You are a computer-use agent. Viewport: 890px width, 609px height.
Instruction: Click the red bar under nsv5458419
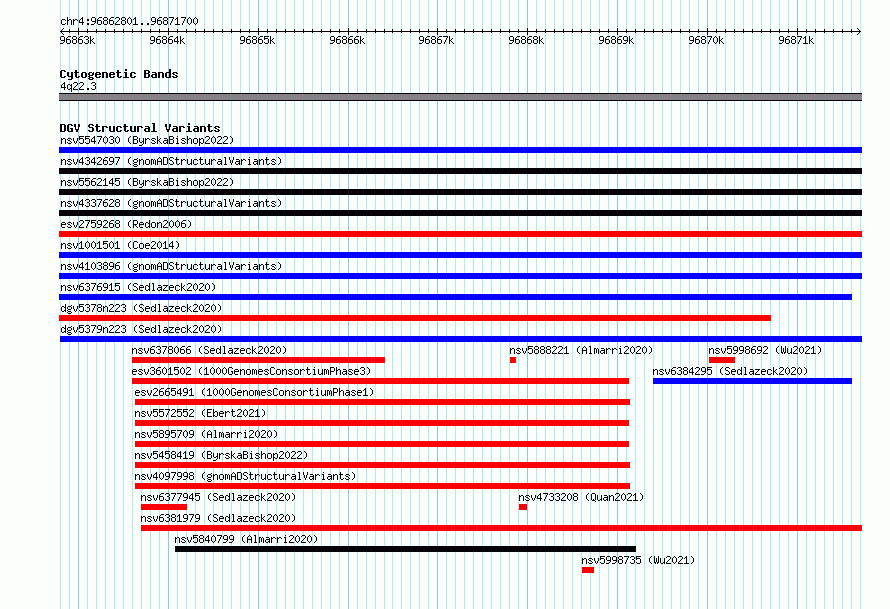(x=383, y=465)
